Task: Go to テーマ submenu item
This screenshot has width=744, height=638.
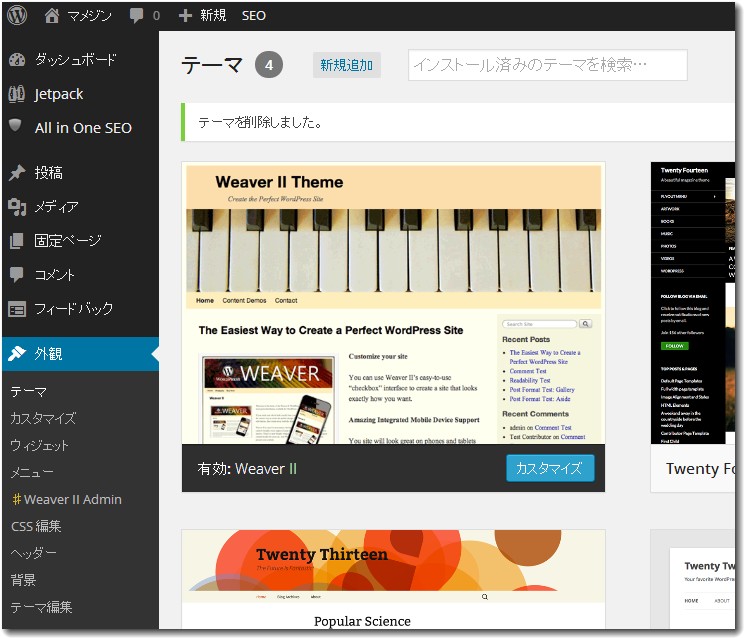Action: point(28,392)
